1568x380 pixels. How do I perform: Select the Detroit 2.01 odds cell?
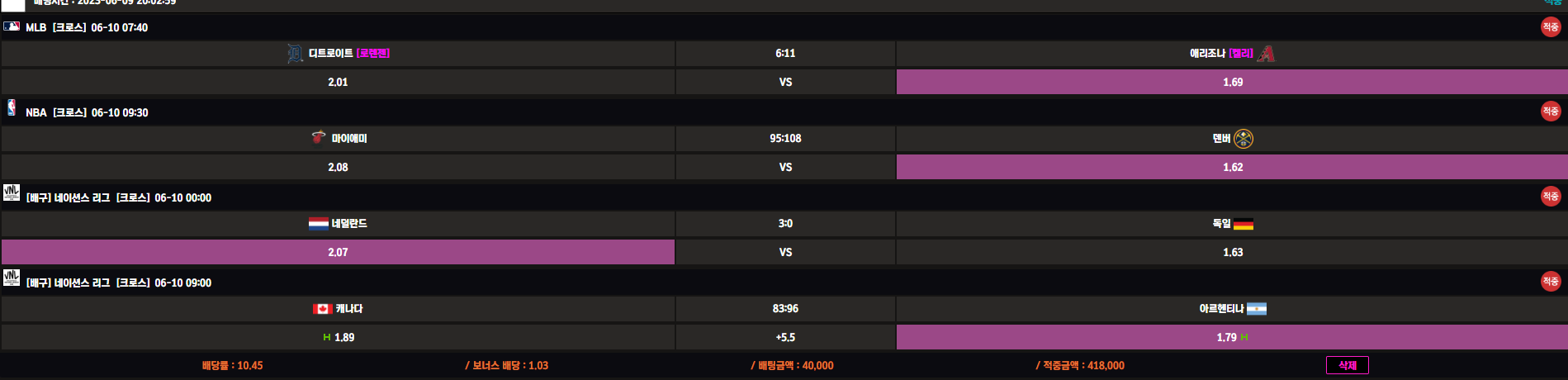point(338,82)
